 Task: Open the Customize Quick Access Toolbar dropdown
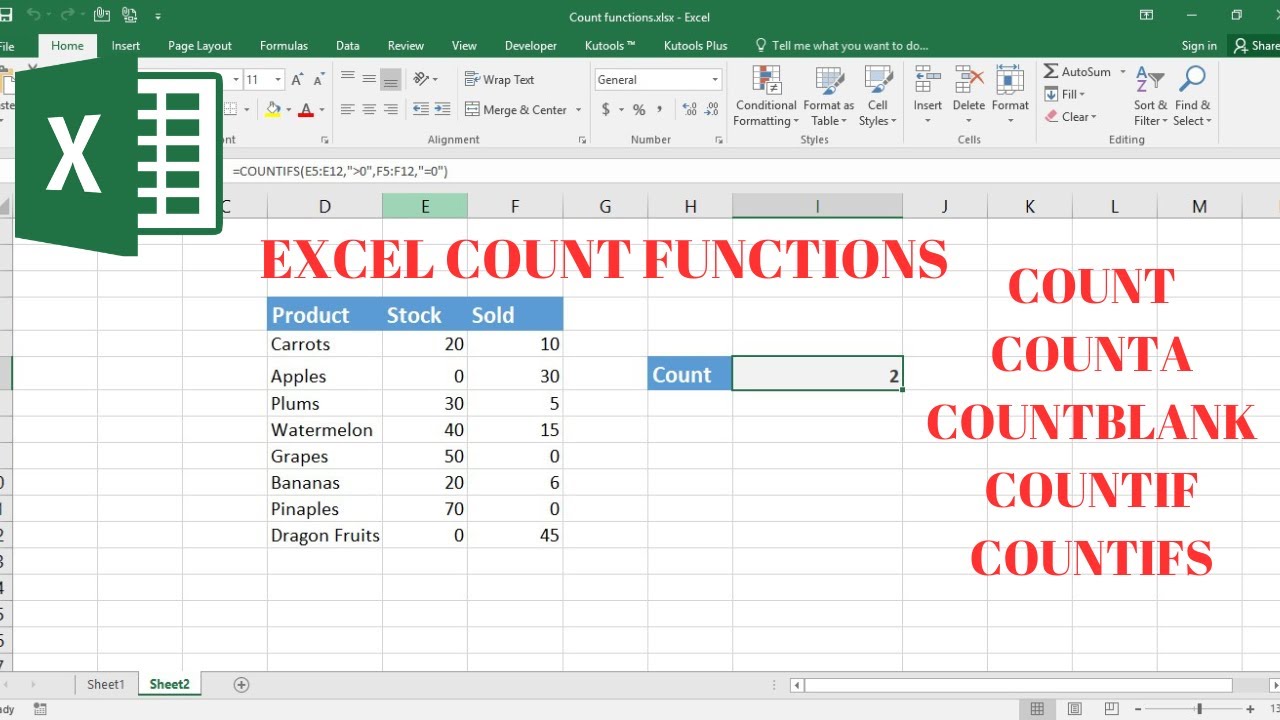pos(158,17)
